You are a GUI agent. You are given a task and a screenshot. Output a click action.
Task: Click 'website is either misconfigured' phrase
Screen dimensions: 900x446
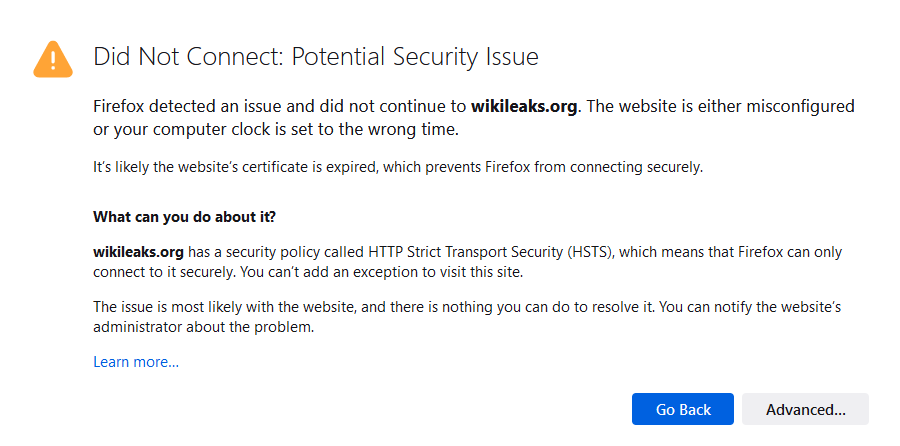740,107
